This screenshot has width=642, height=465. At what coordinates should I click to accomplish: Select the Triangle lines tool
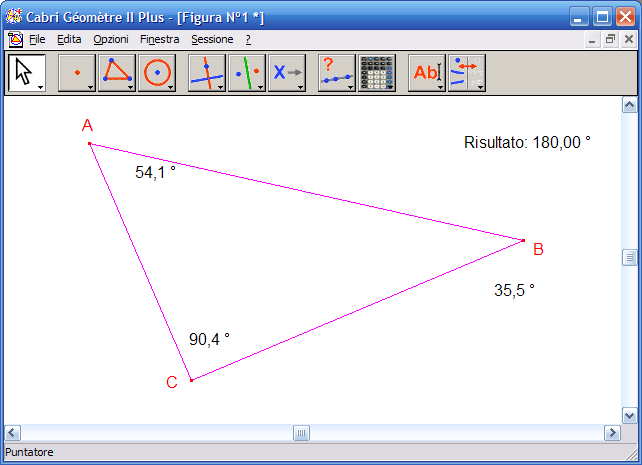(117, 72)
